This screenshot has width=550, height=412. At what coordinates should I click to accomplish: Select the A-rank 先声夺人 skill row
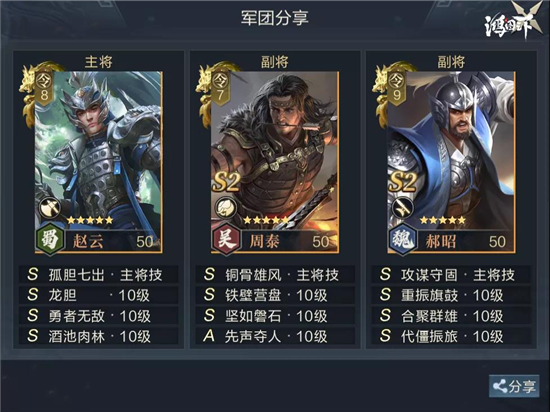tap(275, 336)
